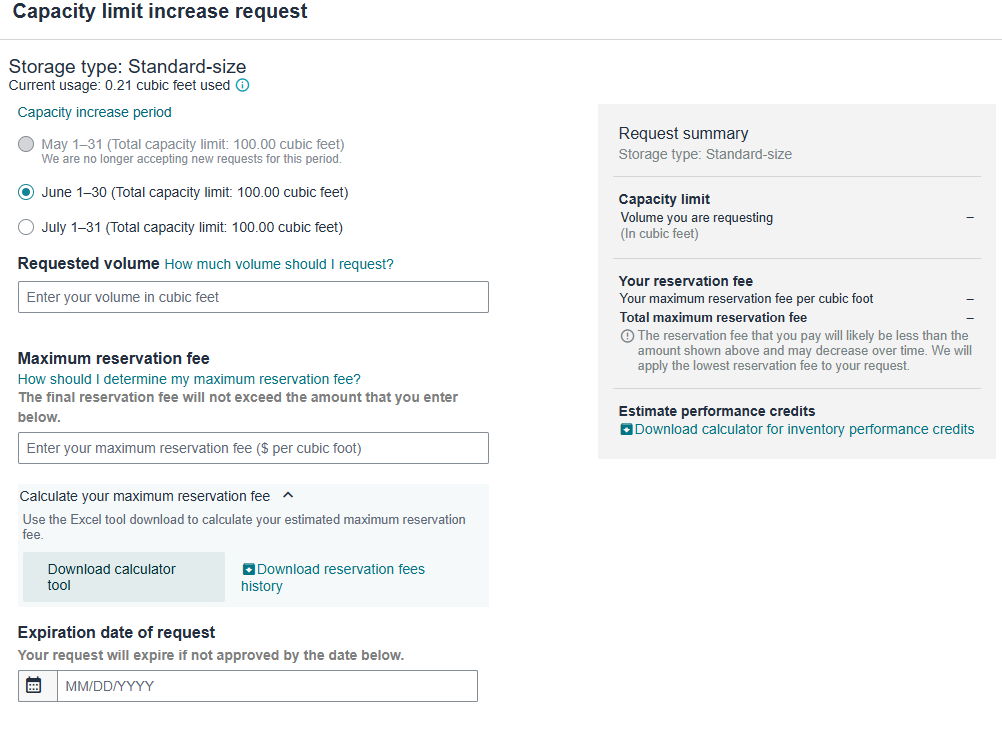Select the May 1–31 radio option

(x=26, y=144)
